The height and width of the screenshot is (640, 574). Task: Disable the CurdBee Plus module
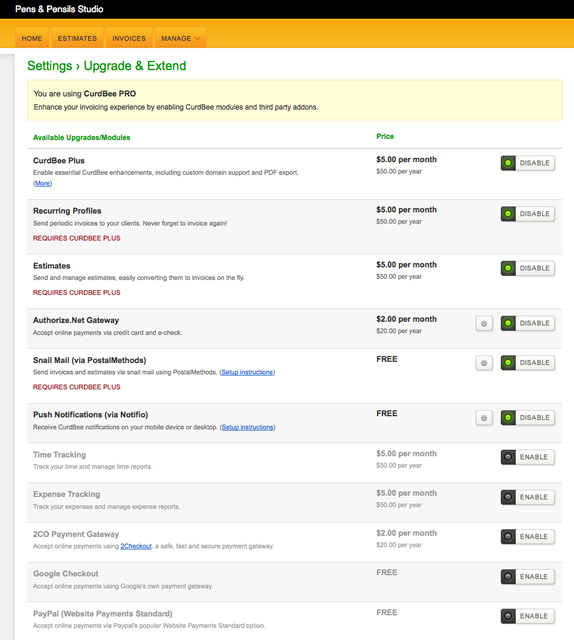pyautogui.click(x=527, y=163)
